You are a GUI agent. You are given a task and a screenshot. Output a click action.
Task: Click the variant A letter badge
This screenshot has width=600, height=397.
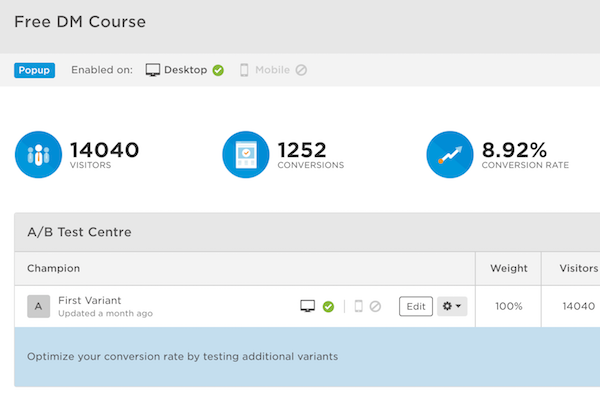39,306
